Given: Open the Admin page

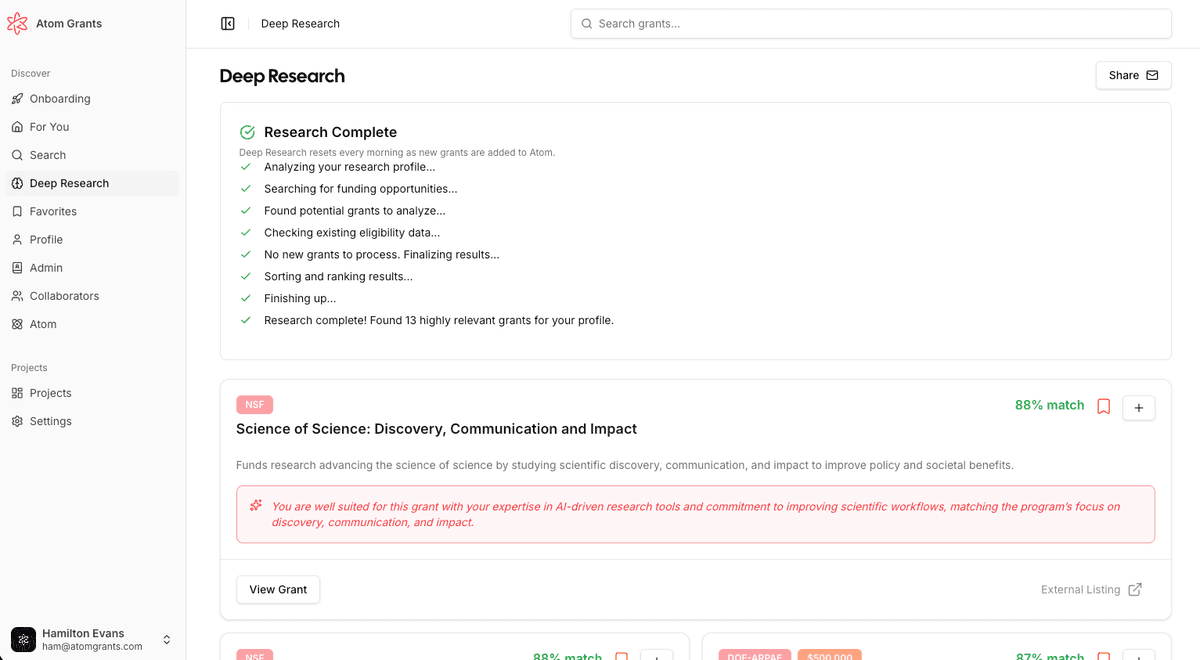Looking at the screenshot, I should [x=46, y=268].
